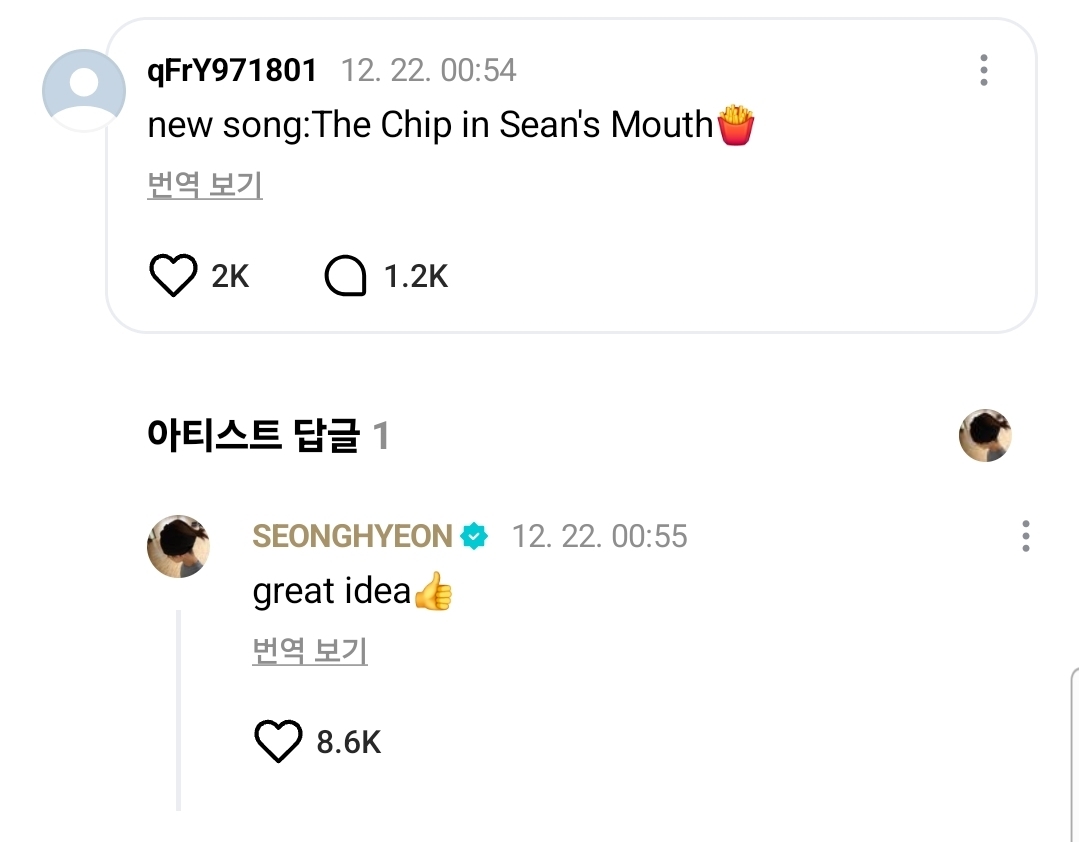Tap the 1.2K reply count
This screenshot has height=842, width=1079.
point(416,276)
